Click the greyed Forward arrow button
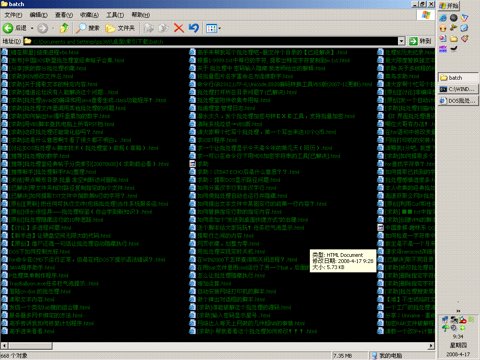Image resolution: width=480 pixels, height=360 pixels. tap(42, 28)
